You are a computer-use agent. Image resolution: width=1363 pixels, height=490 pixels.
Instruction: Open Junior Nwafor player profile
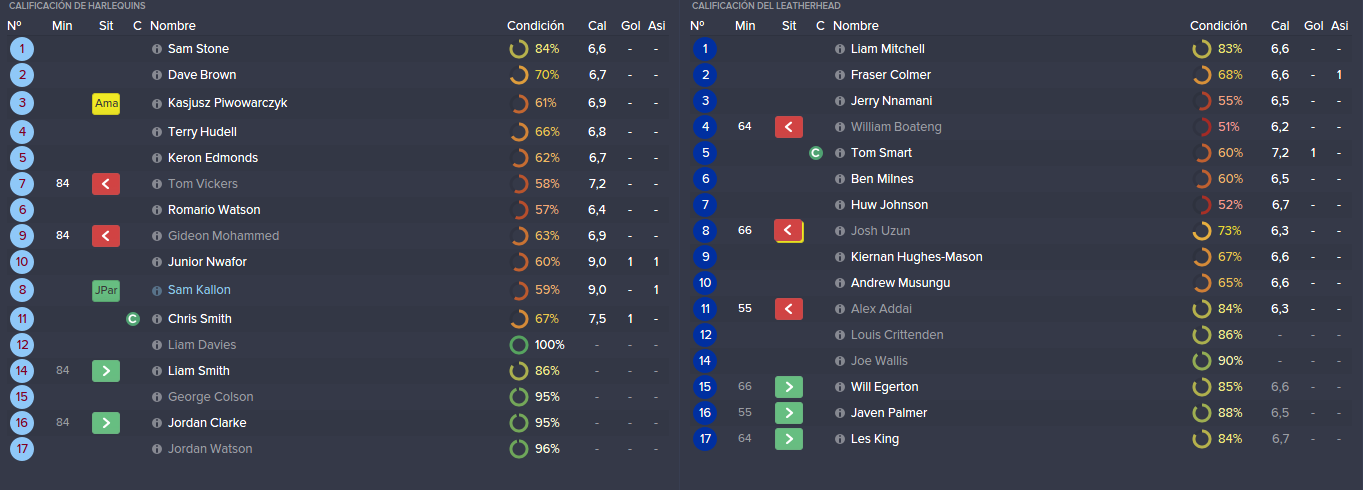[x=207, y=262]
